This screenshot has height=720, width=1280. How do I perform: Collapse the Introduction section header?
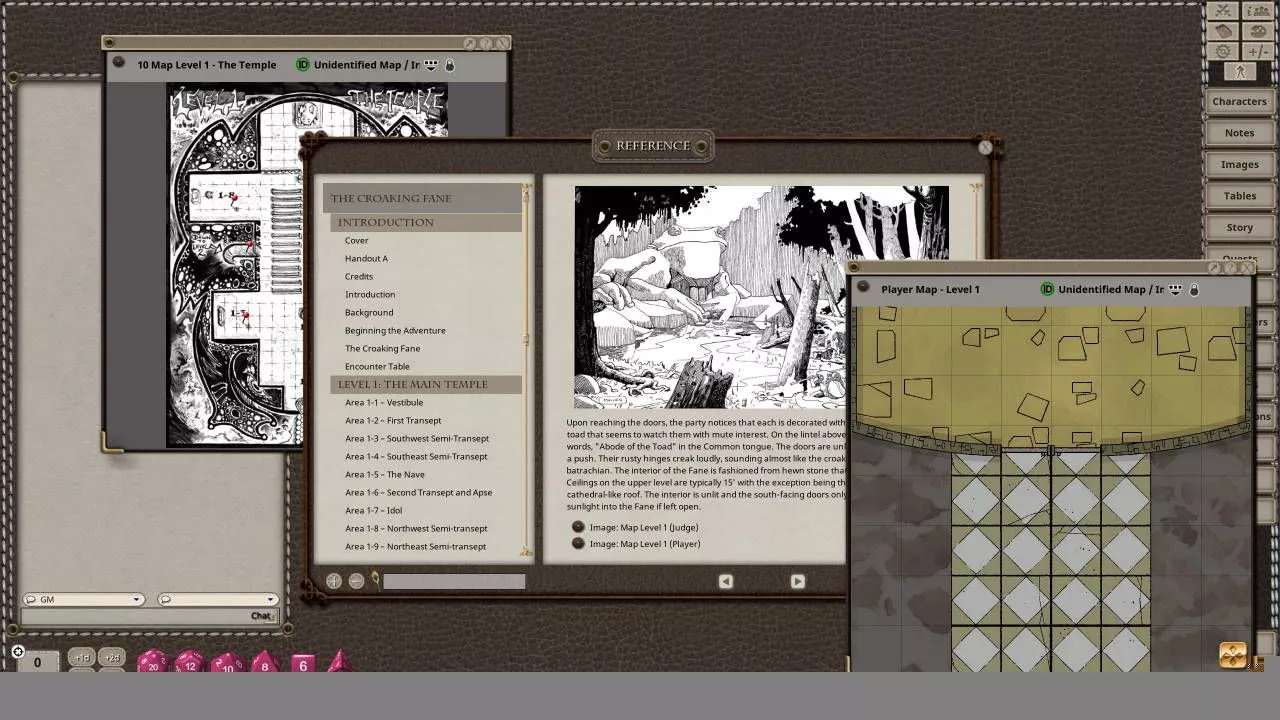(x=426, y=222)
